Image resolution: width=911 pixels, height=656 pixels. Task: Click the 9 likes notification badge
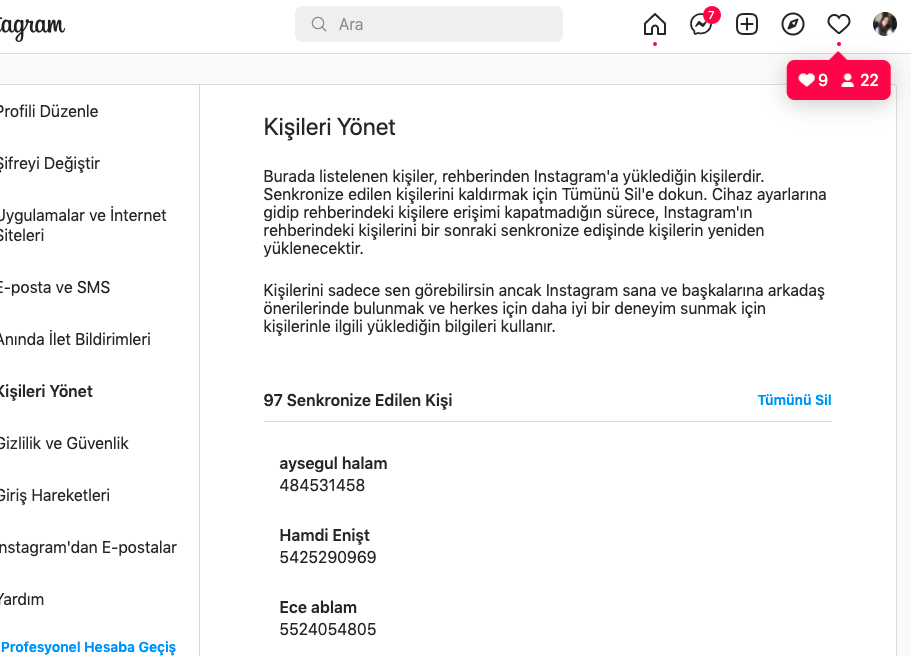[x=813, y=80]
